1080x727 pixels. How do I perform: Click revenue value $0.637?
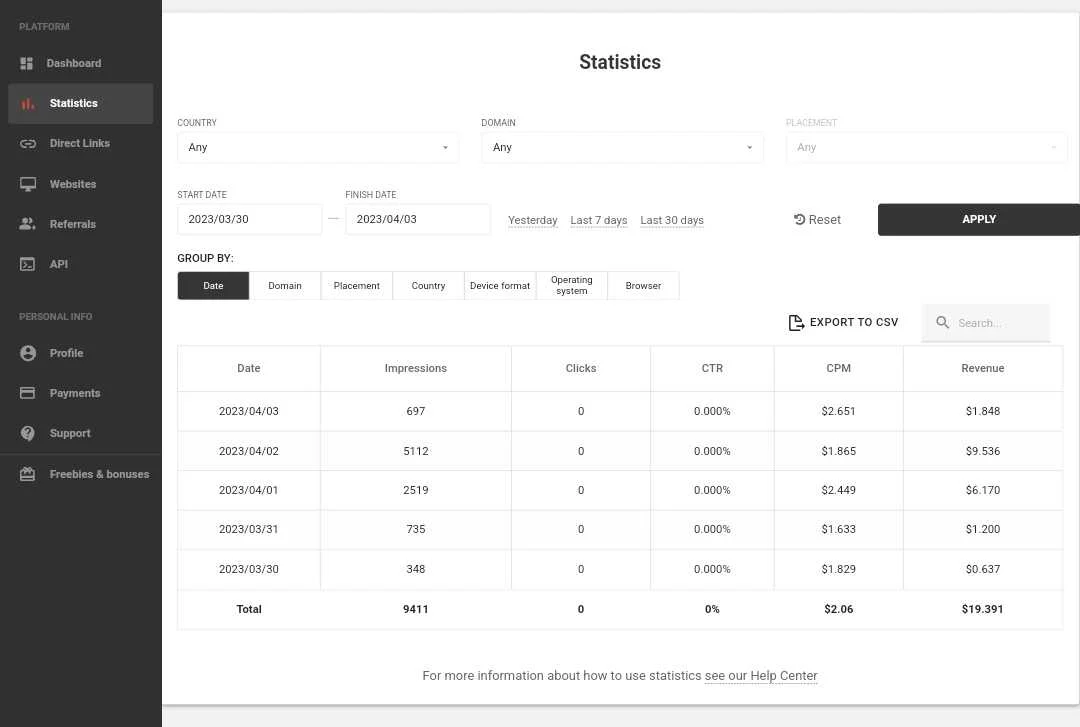[982, 569]
